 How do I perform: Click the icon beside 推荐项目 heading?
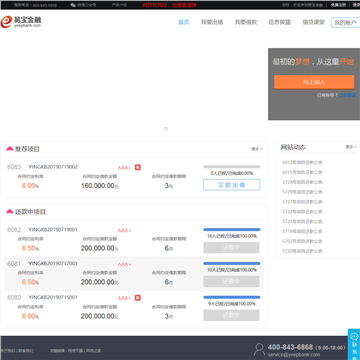pos(10,149)
